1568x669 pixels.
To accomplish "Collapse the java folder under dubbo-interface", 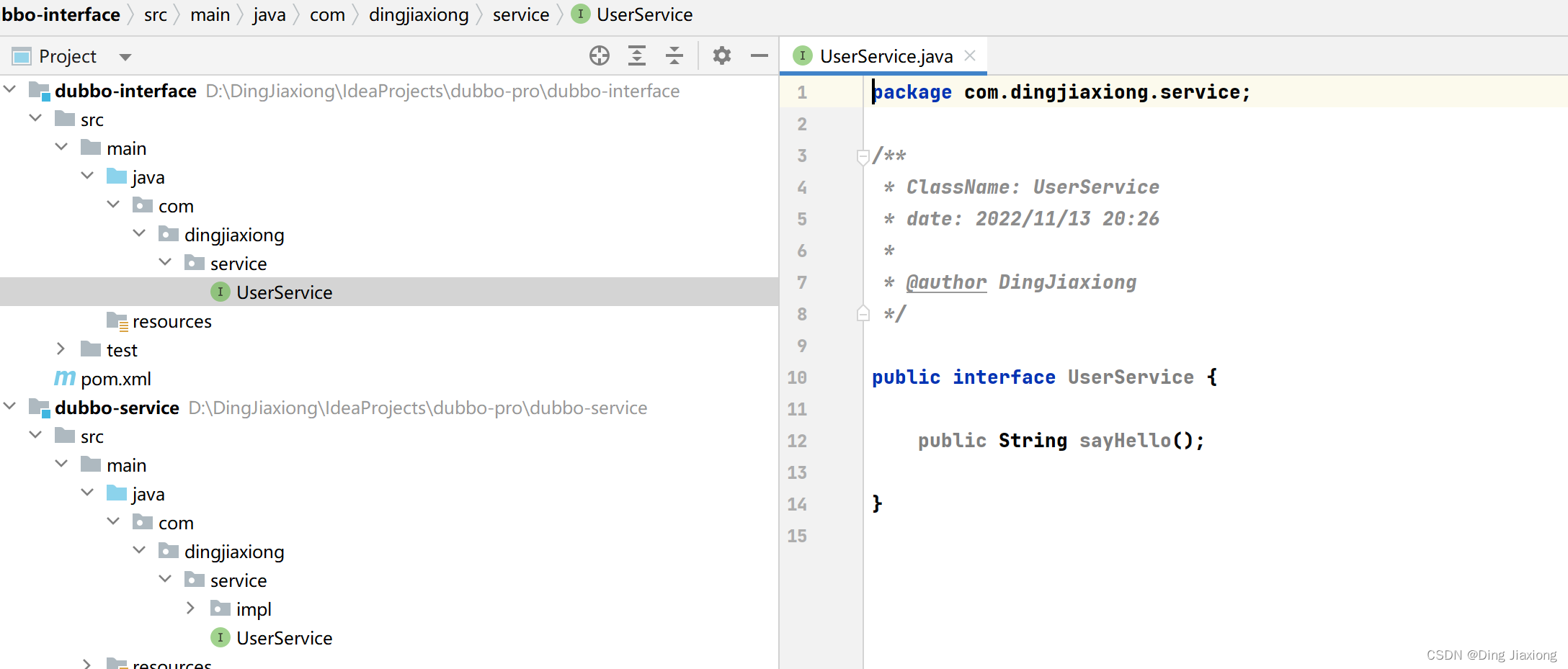I will [87, 176].
